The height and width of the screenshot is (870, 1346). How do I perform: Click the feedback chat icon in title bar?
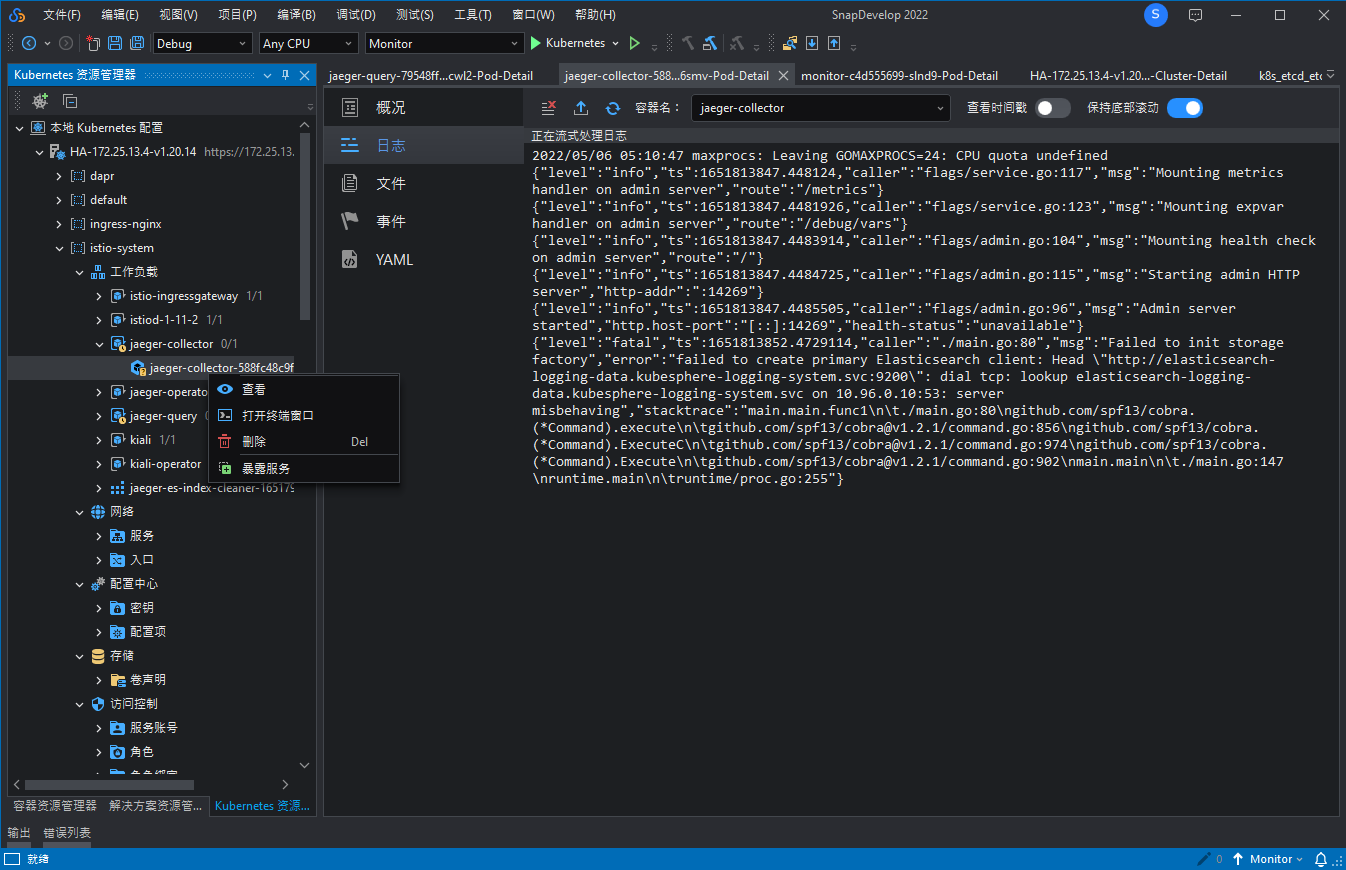(1195, 15)
